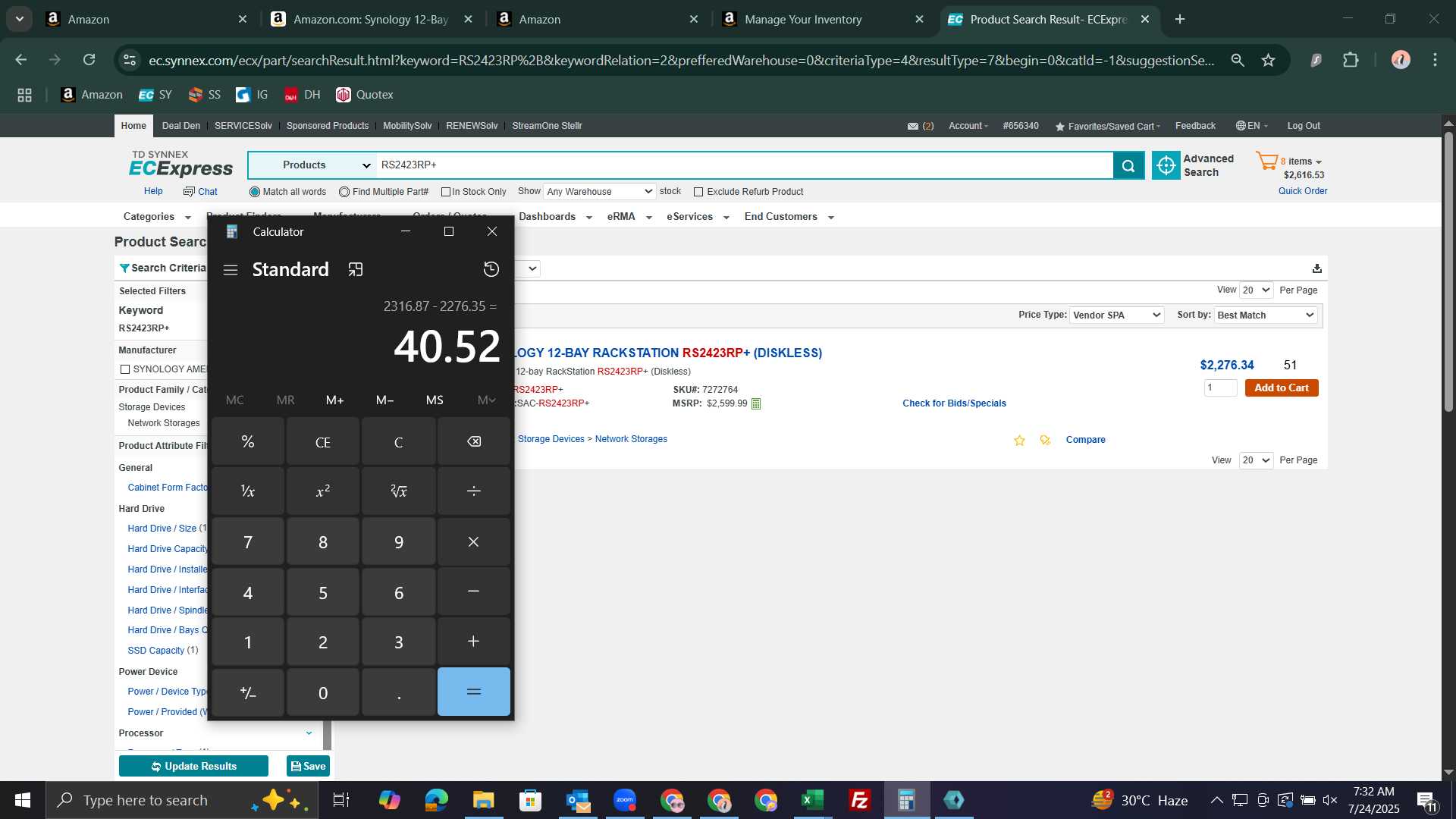
Task: Click quantity input field
Action: (x=1220, y=388)
